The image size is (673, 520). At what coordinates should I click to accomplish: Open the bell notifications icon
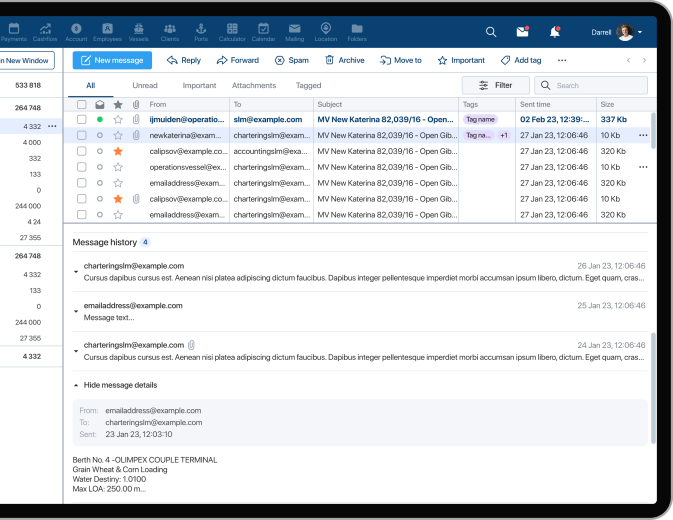[x=555, y=32]
